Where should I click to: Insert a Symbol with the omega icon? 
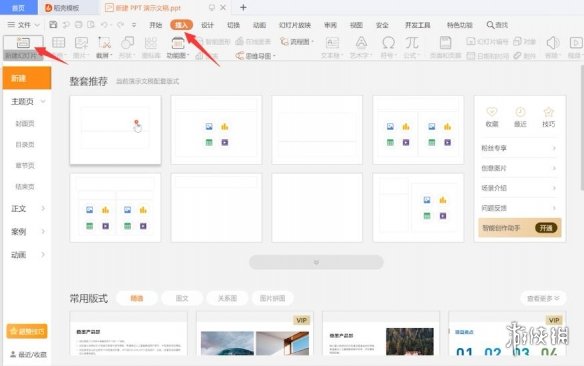pyautogui.click(x=388, y=42)
